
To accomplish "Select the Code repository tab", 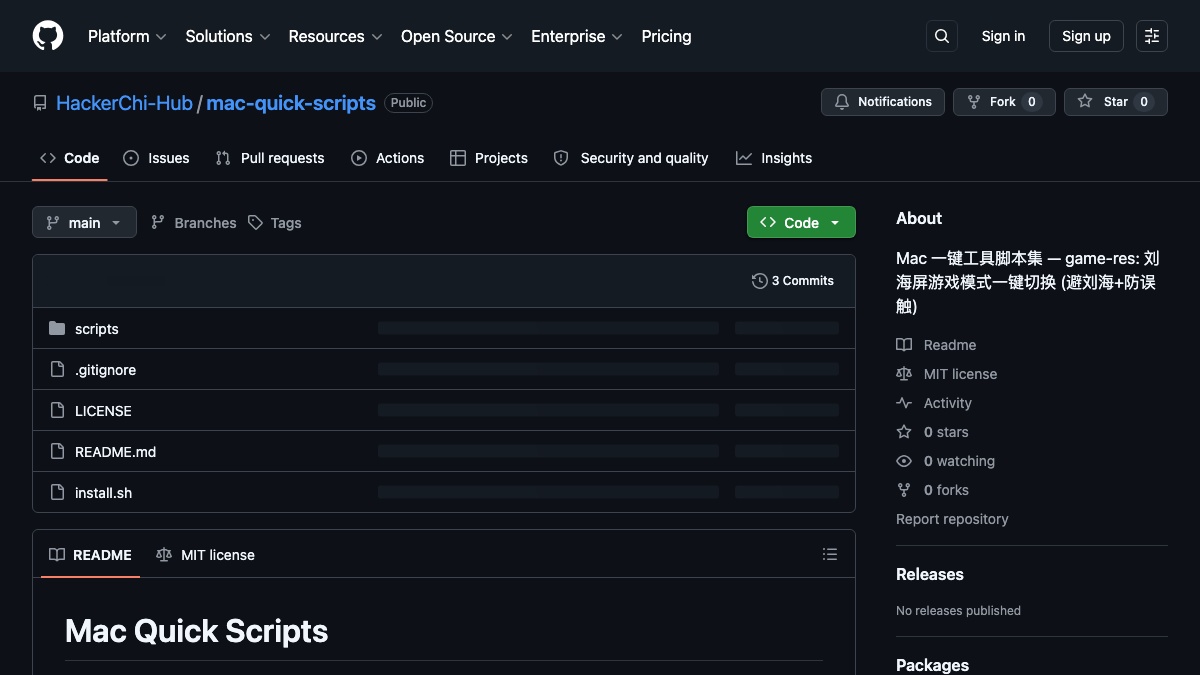I will point(70,158).
